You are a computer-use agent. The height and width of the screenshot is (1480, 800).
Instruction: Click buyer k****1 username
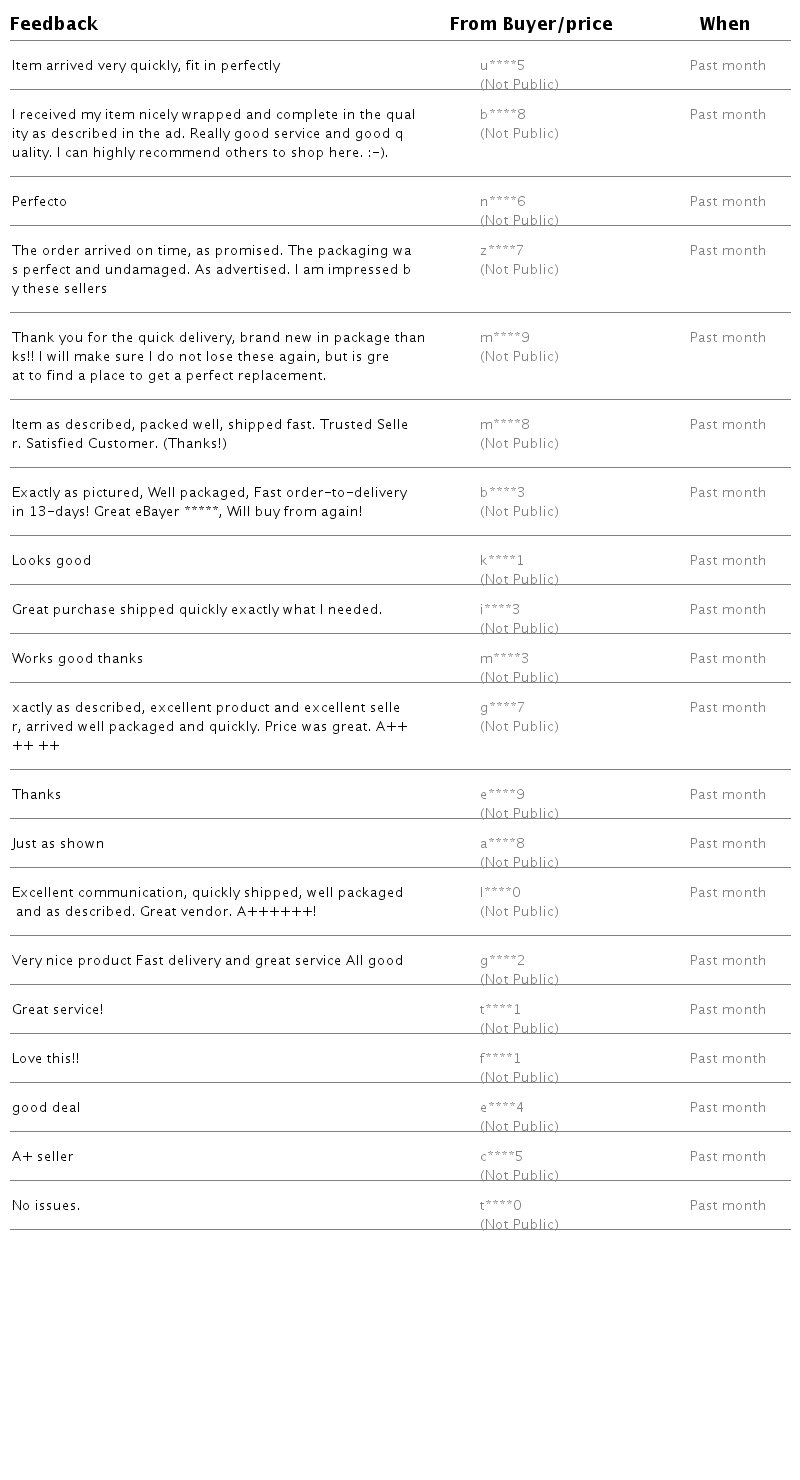[x=502, y=561]
